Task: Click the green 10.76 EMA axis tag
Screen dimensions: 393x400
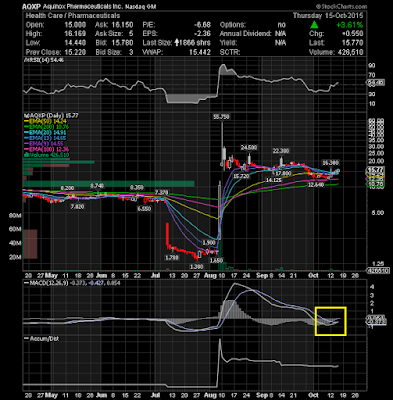Action: click(x=375, y=184)
